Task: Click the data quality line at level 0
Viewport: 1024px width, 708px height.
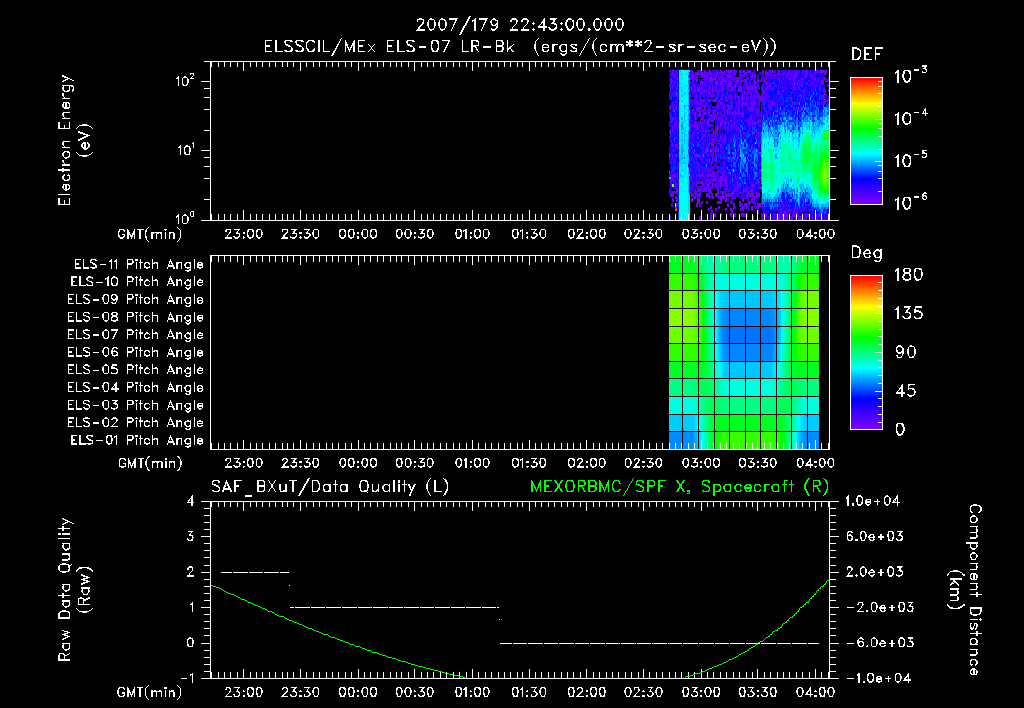Action: click(660, 643)
